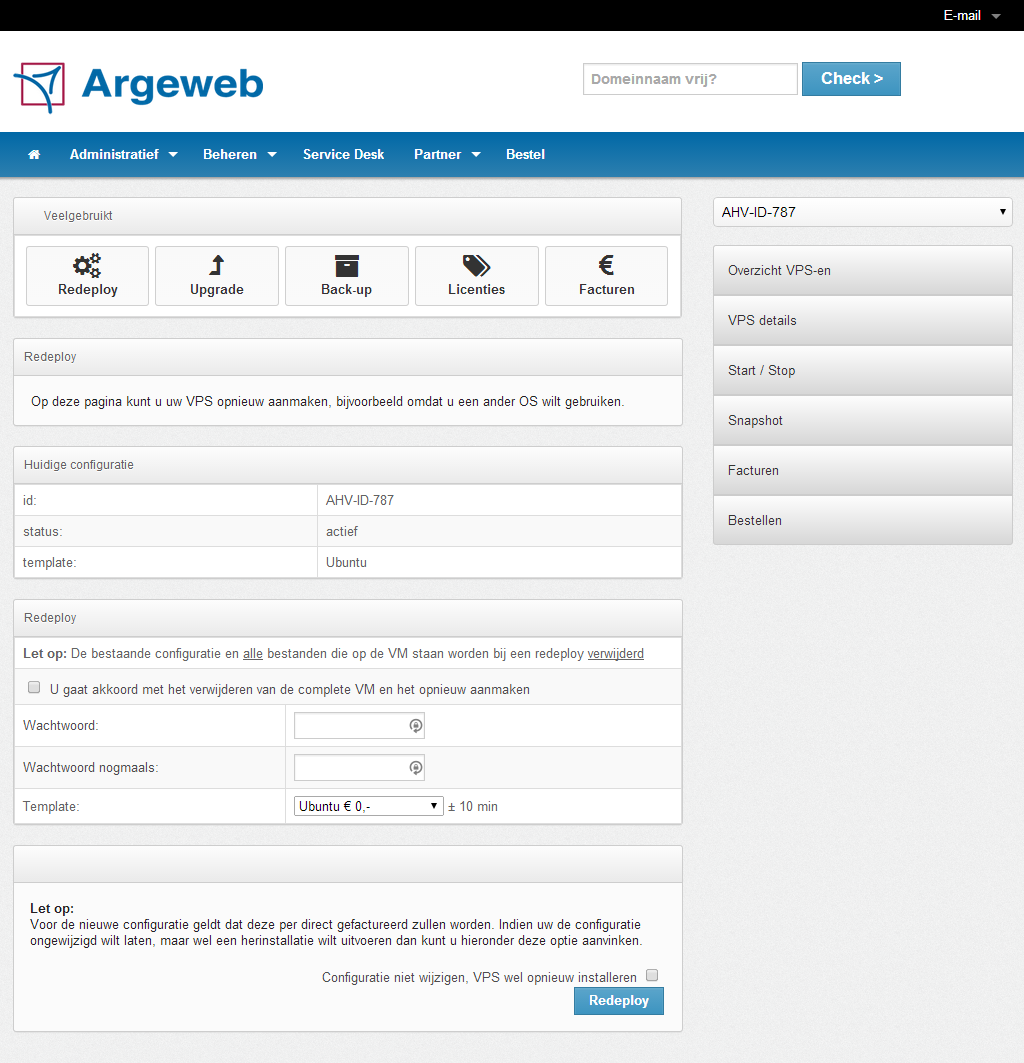The height and width of the screenshot is (1063, 1024).
Task: Tick the agreement to delete VM checkbox
Action: 34,688
